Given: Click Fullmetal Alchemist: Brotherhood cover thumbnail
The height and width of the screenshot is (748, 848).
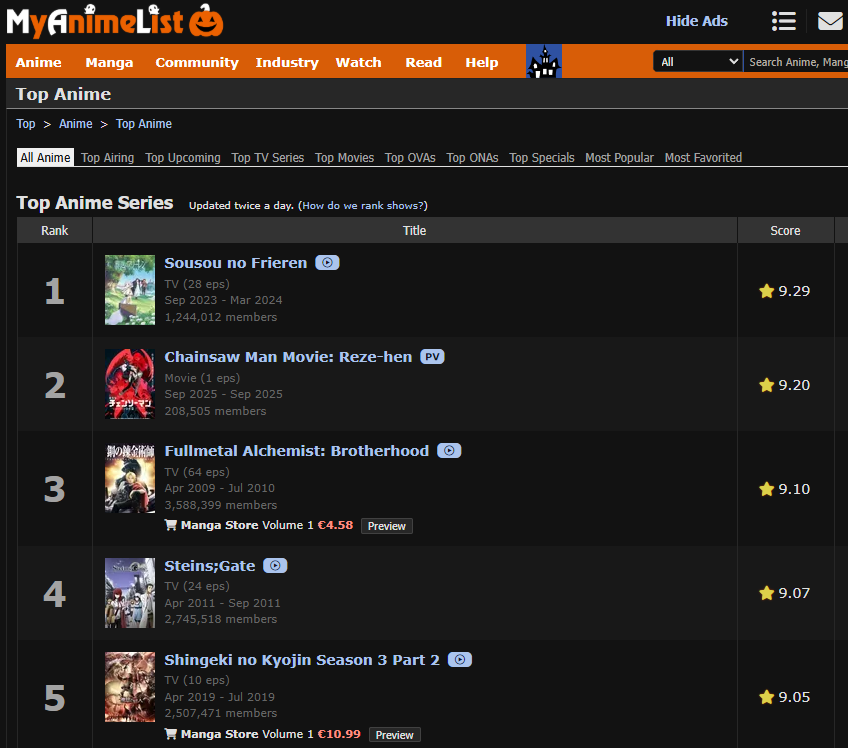Looking at the screenshot, I should (130, 478).
